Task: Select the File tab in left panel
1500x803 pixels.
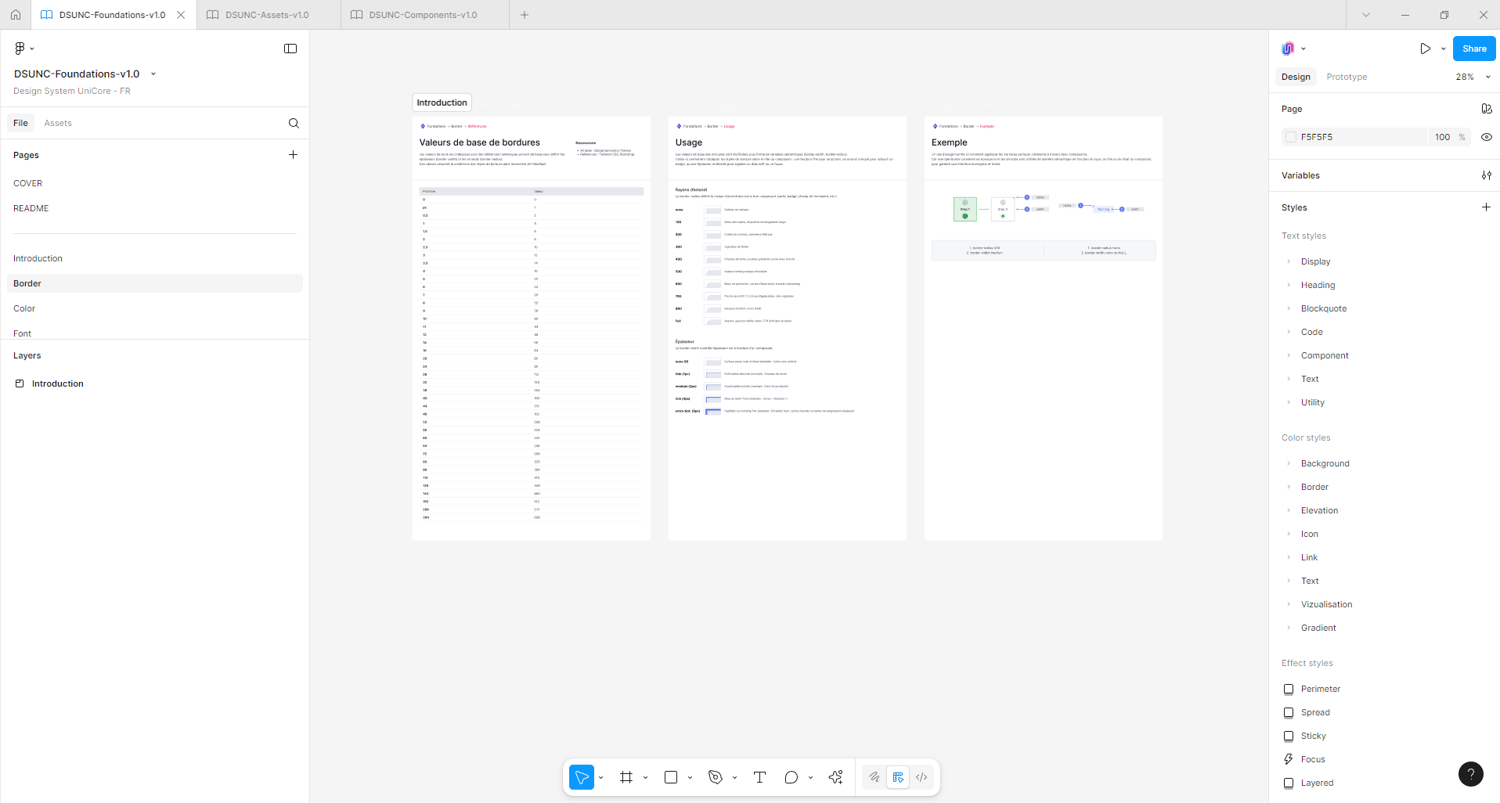Action: [x=20, y=123]
